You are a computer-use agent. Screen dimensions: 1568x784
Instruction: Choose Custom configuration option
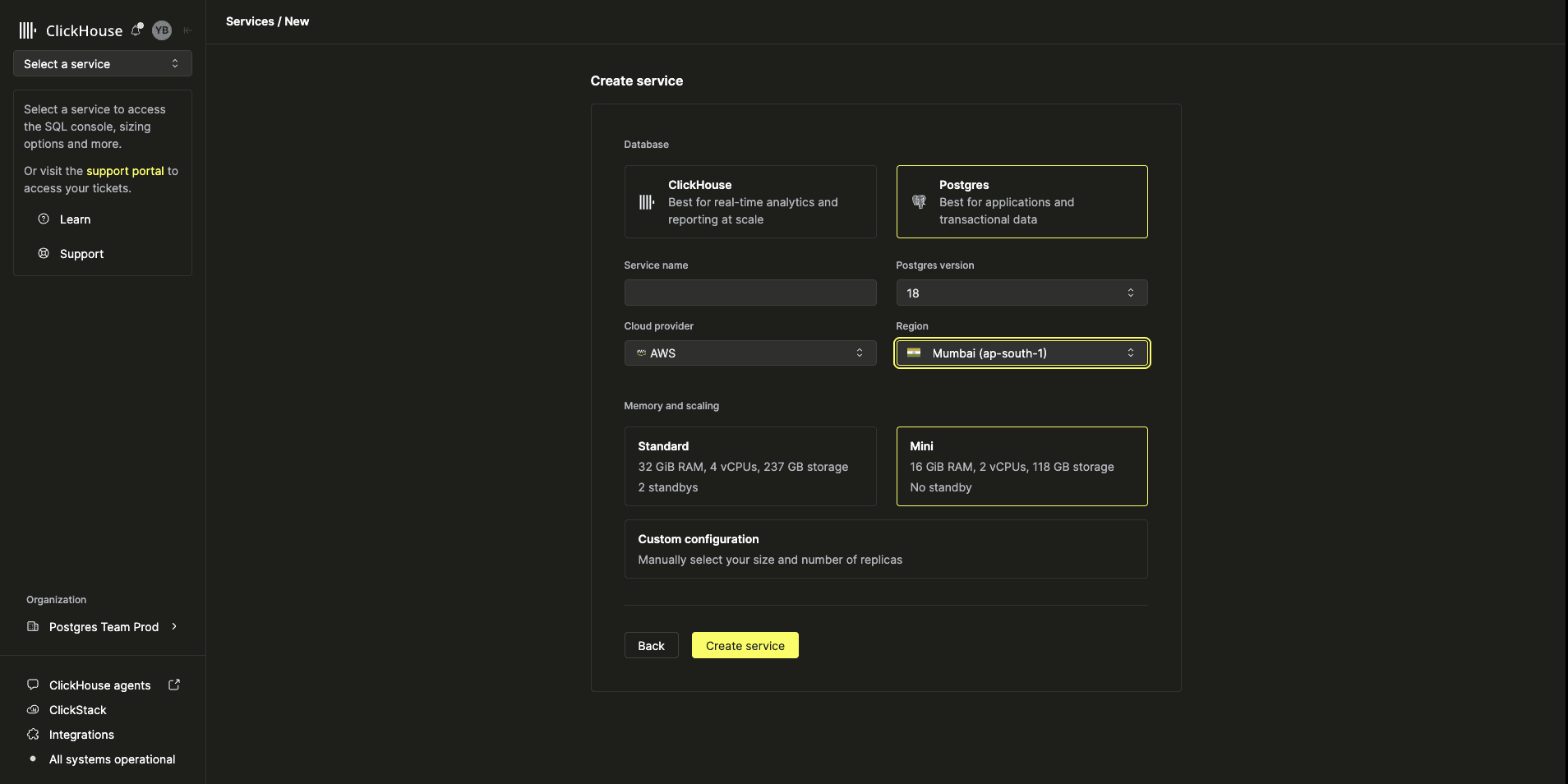tap(886, 549)
